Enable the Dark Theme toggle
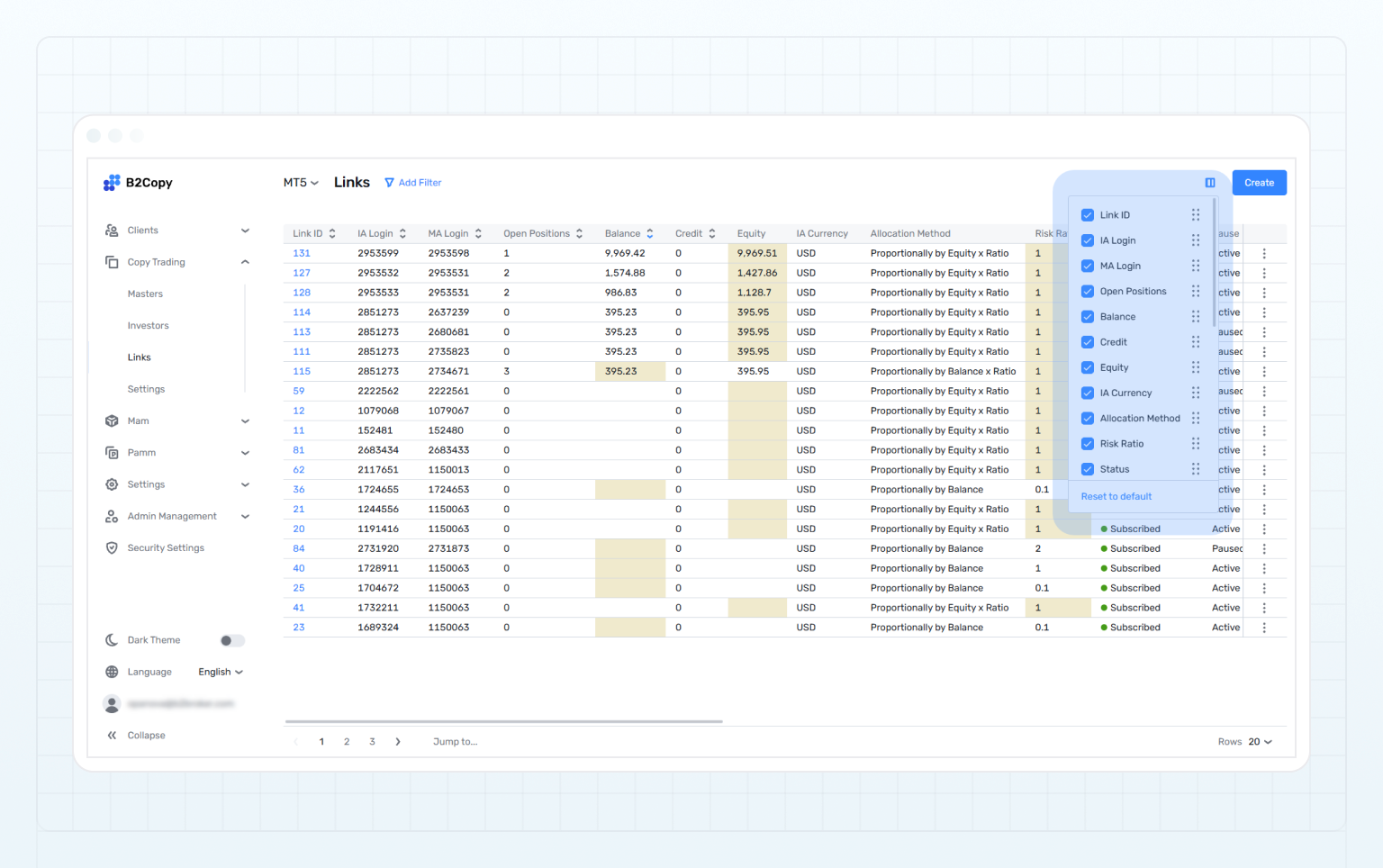1383x868 pixels. coord(231,640)
